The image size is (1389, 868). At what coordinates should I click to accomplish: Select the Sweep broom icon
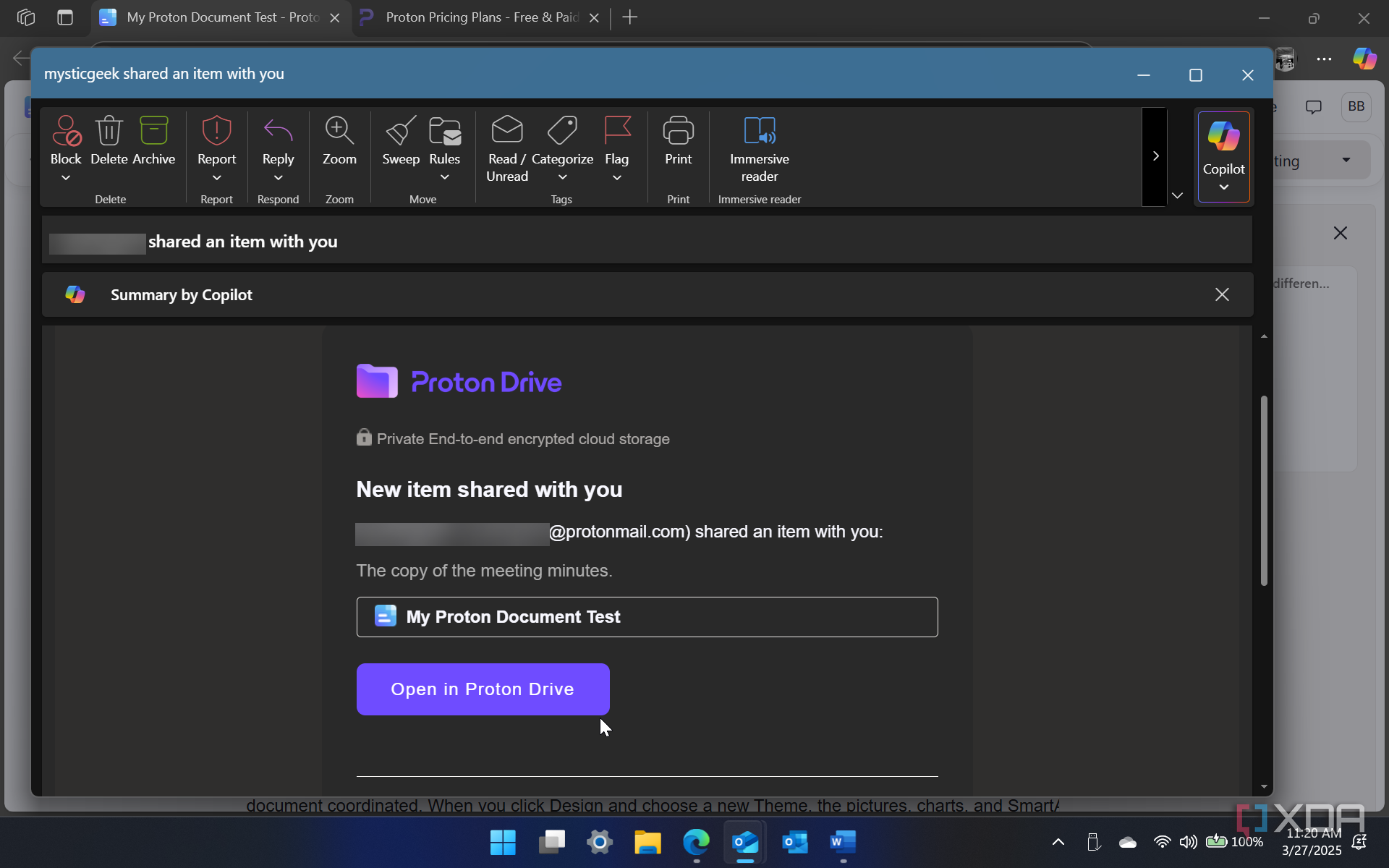(x=401, y=131)
